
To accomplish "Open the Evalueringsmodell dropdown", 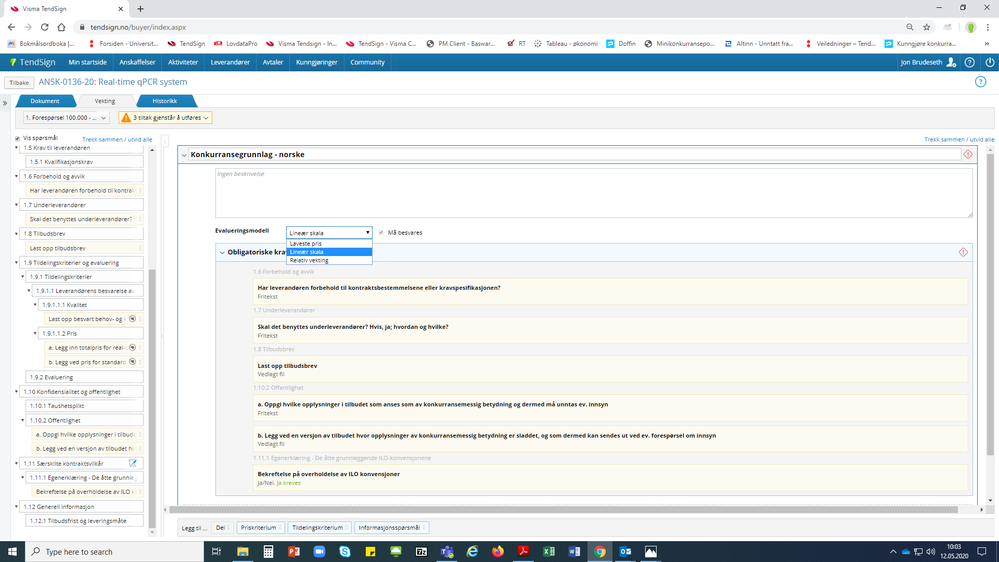I will pos(329,233).
